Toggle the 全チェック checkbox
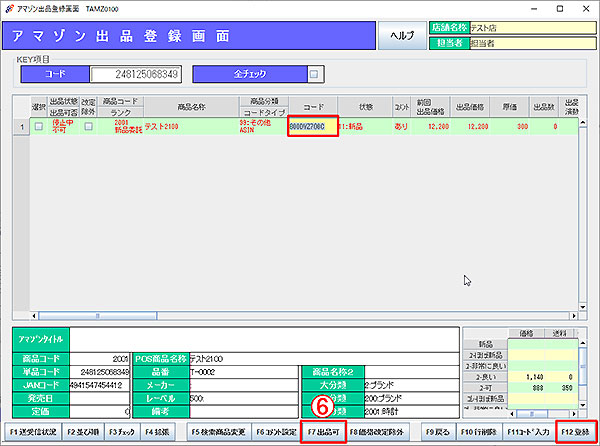600x446 pixels. point(314,73)
